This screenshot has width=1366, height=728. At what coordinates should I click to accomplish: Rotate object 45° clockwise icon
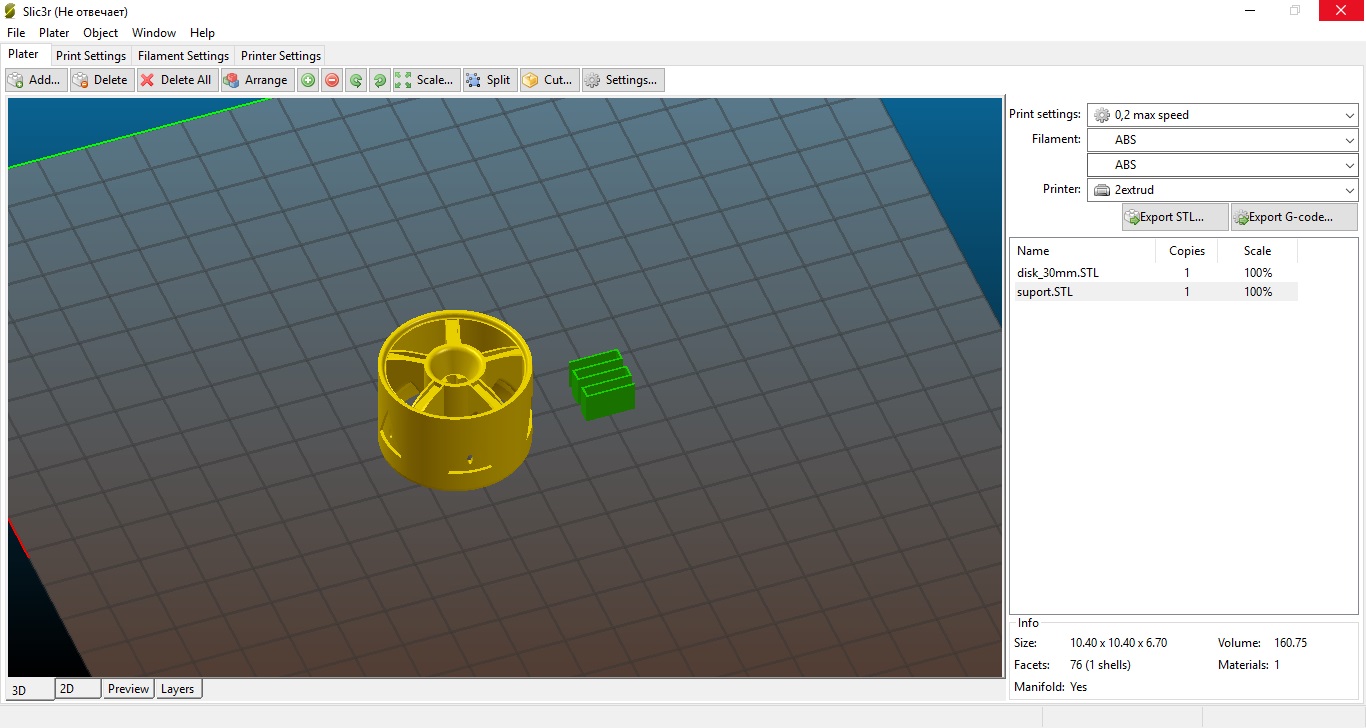[380, 80]
